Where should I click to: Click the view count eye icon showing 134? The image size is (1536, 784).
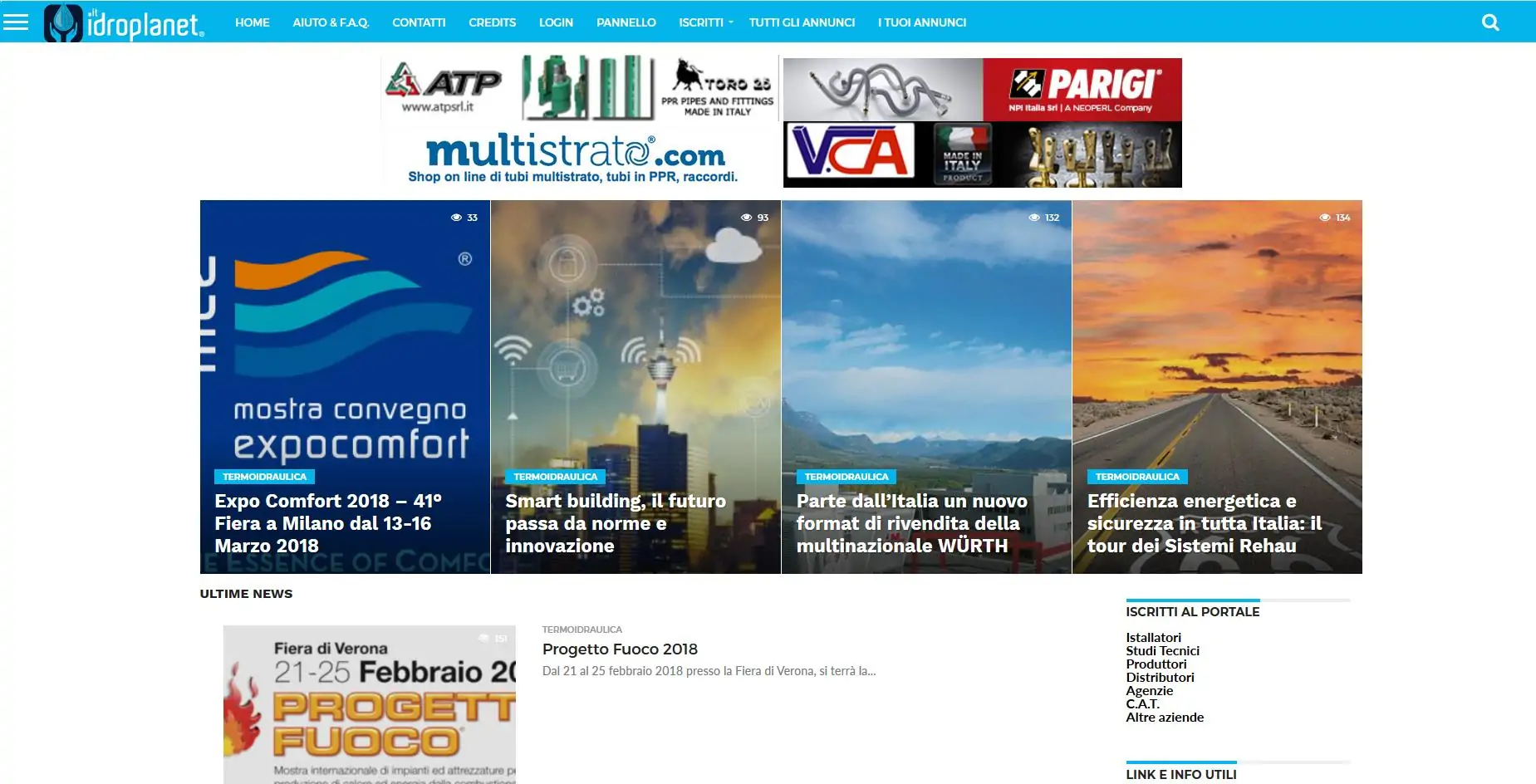[x=1325, y=218]
